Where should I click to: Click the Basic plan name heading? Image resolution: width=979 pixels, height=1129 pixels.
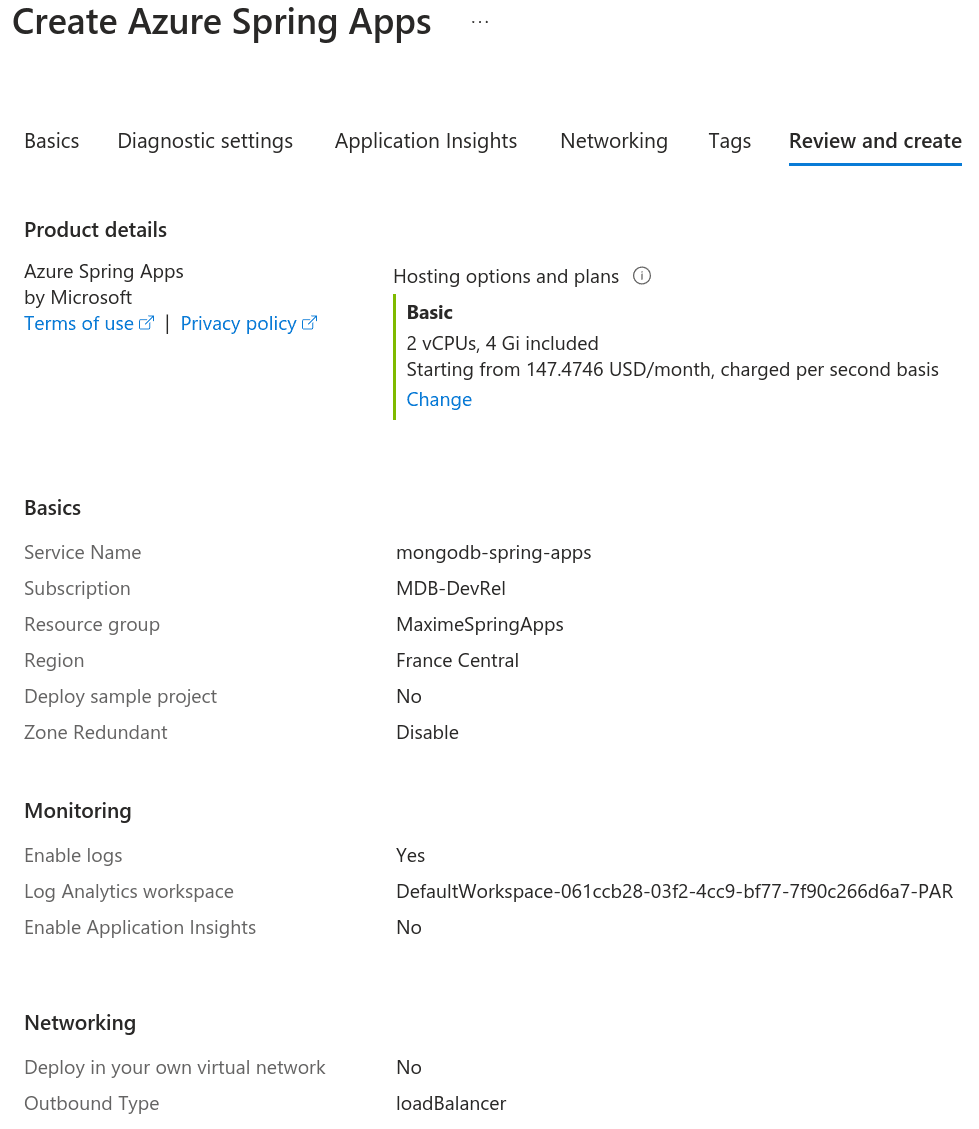click(x=430, y=312)
